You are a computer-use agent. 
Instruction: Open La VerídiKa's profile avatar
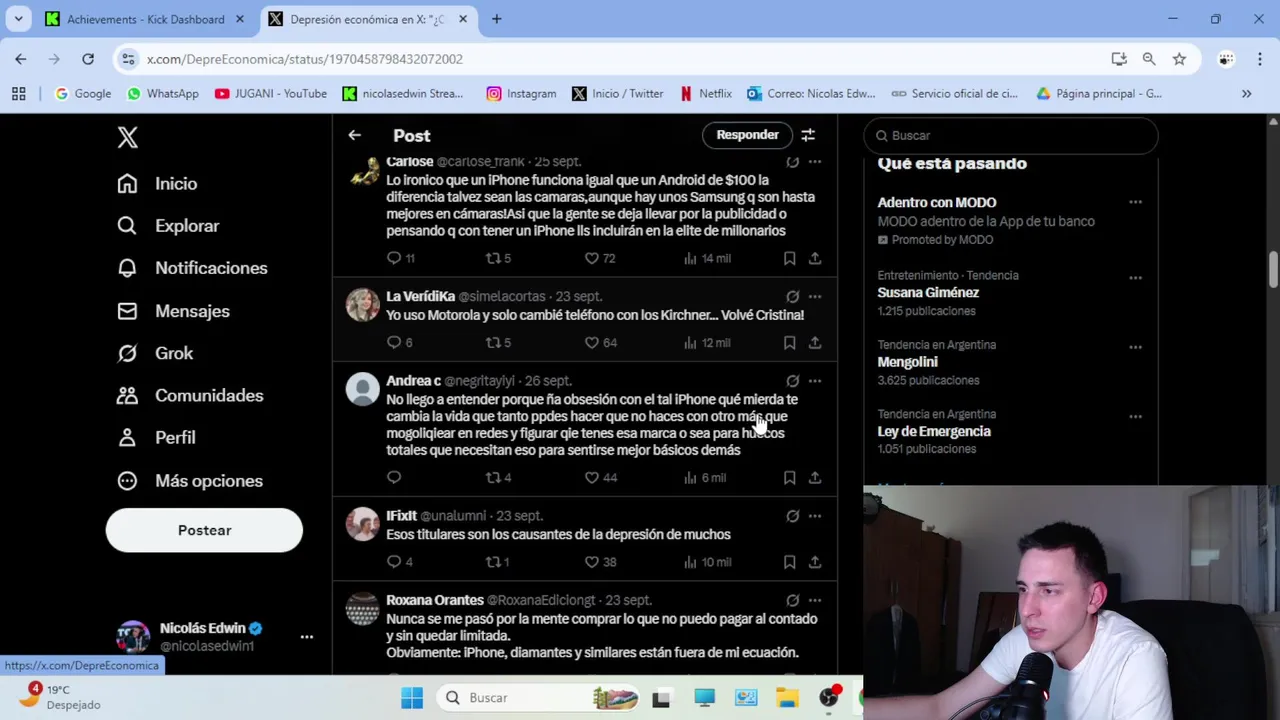[363, 305]
